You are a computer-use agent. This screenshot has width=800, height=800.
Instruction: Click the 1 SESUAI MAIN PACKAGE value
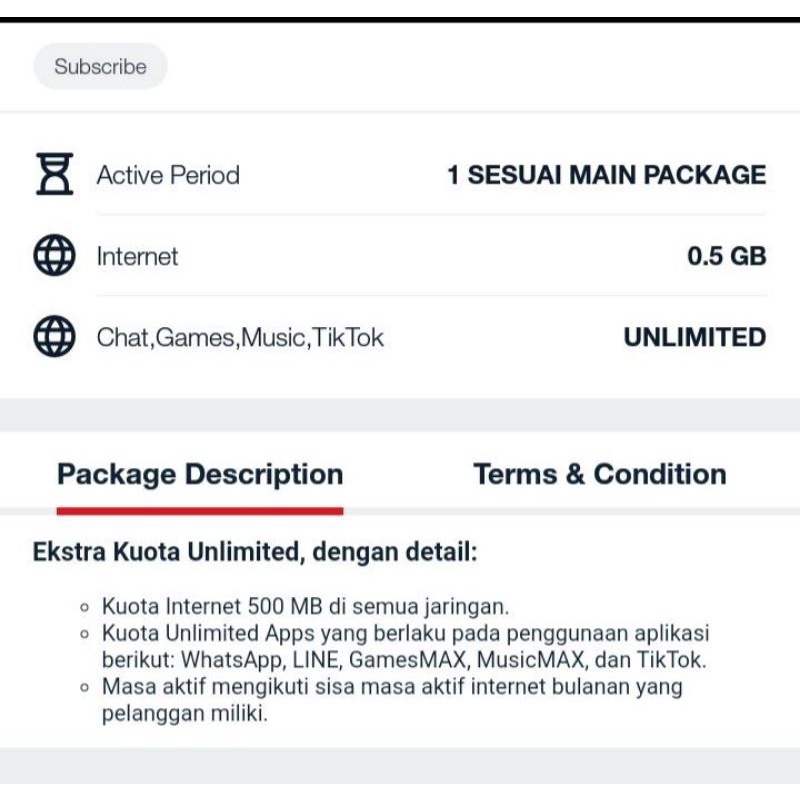click(606, 175)
